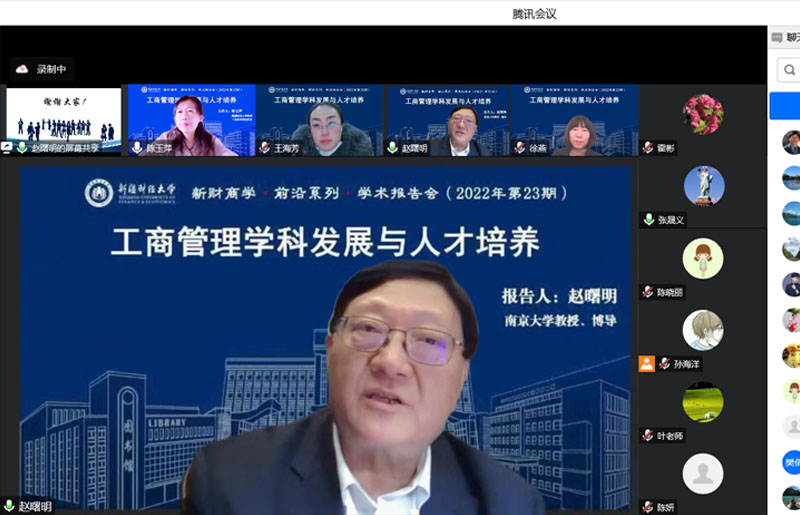Click the chat panel speech bubble icon
Viewport: 800px width, 515px height.
tap(777, 37)
